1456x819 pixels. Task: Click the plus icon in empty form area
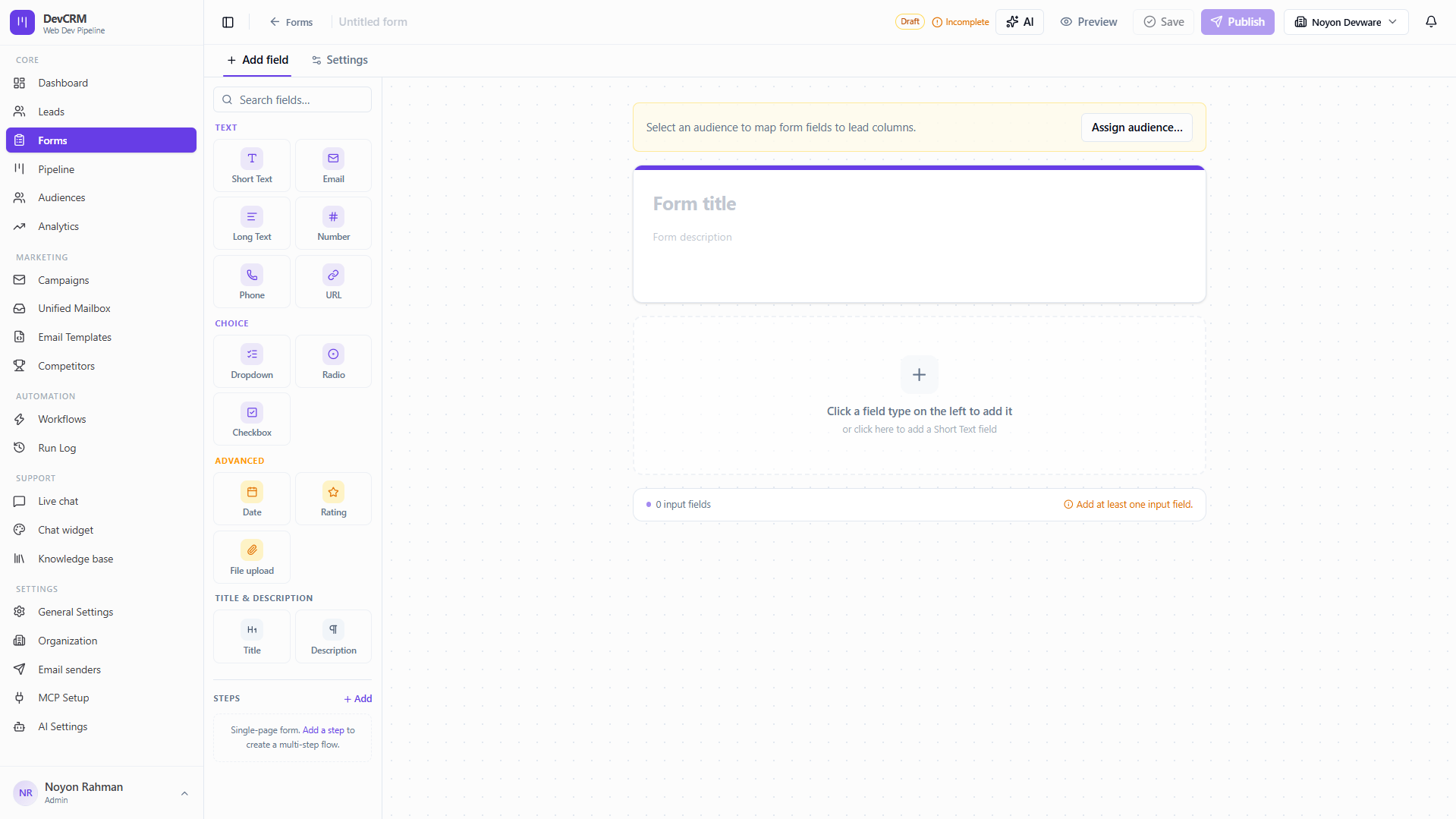pos(919,375)
